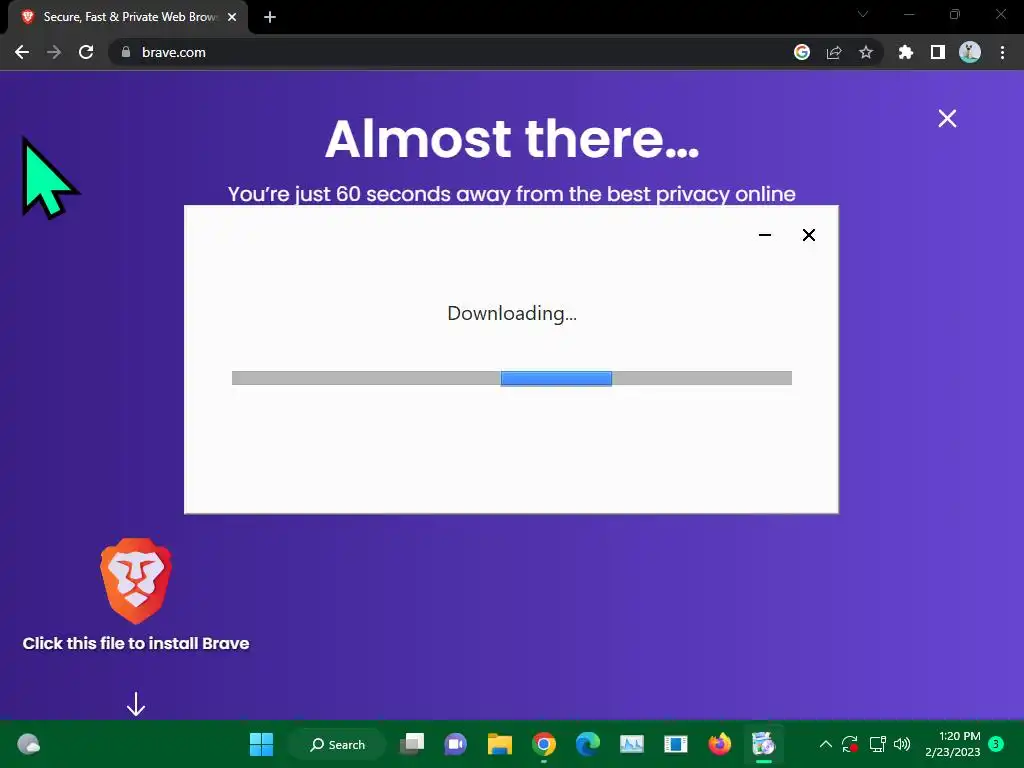Screen dimensions: 1024x768
Task: Open the extensions puzzle icon
Action: click(906, 52)
